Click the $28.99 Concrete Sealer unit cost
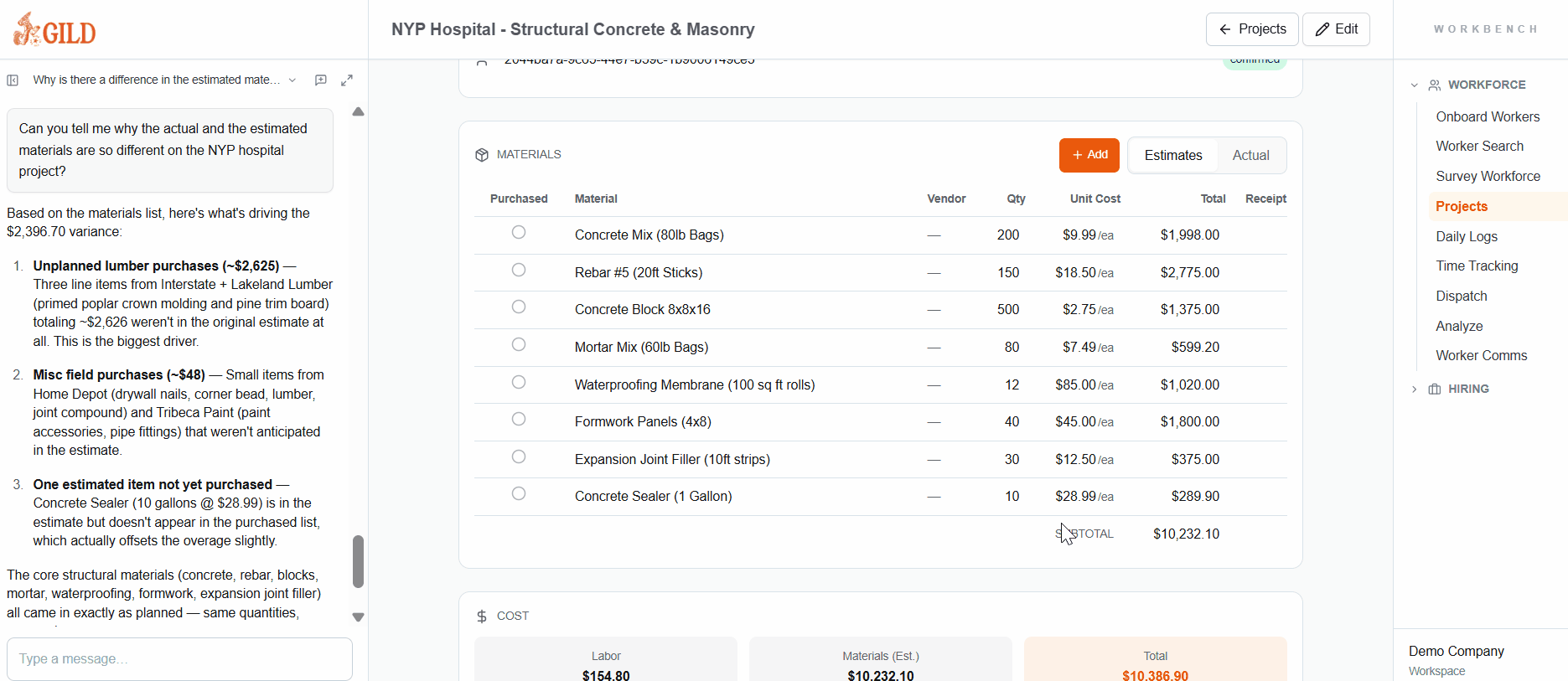Viewport: 1568px width, 681px height. pyautogui.click(x=1084, y=497)
